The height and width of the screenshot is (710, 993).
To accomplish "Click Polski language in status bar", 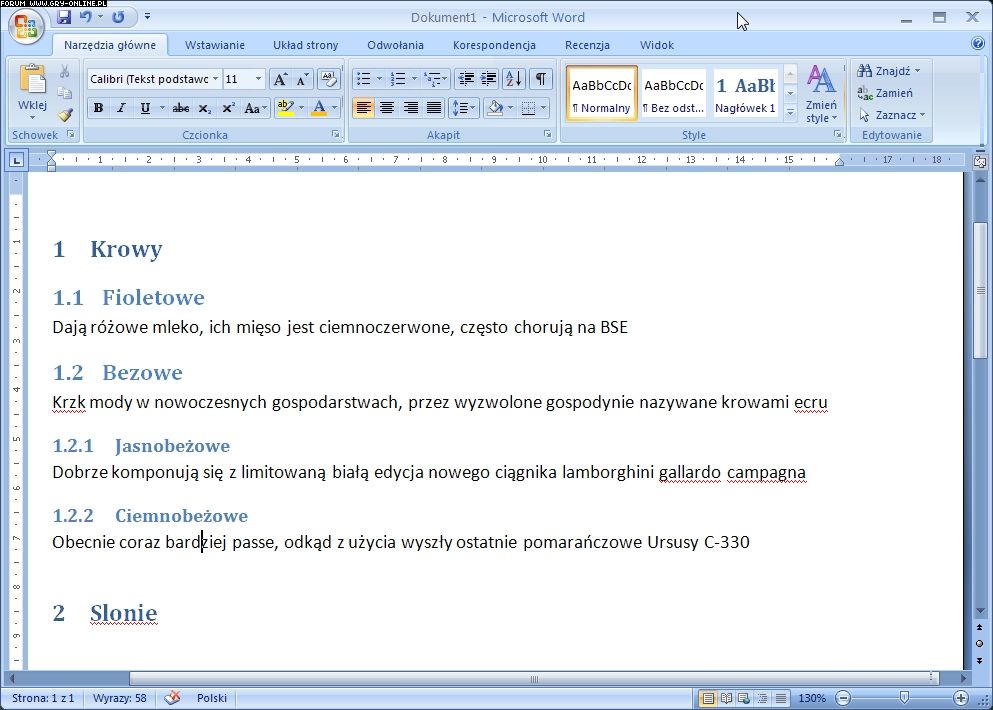I will point(212,698).
